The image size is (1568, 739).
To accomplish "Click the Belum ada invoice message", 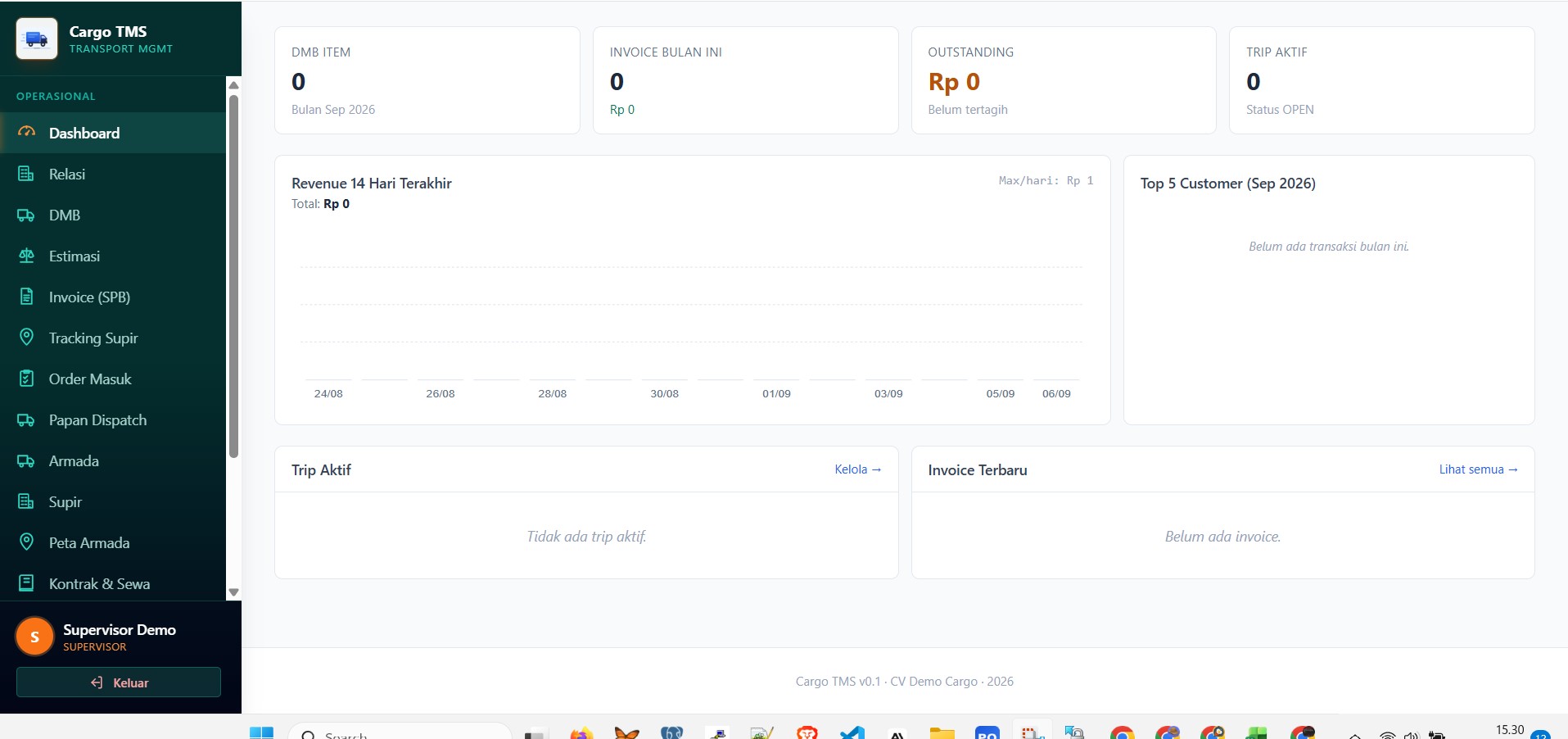I will (x=1222, y=537).
